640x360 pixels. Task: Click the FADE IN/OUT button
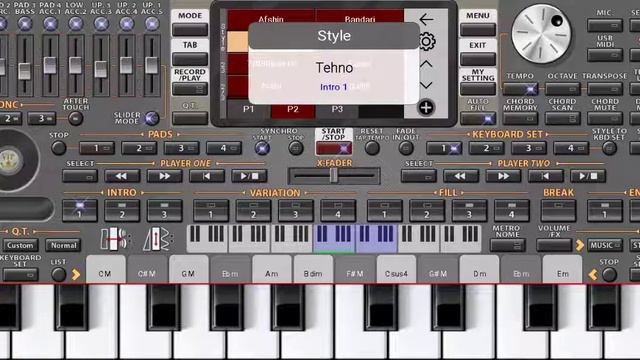tap(406, 148)
